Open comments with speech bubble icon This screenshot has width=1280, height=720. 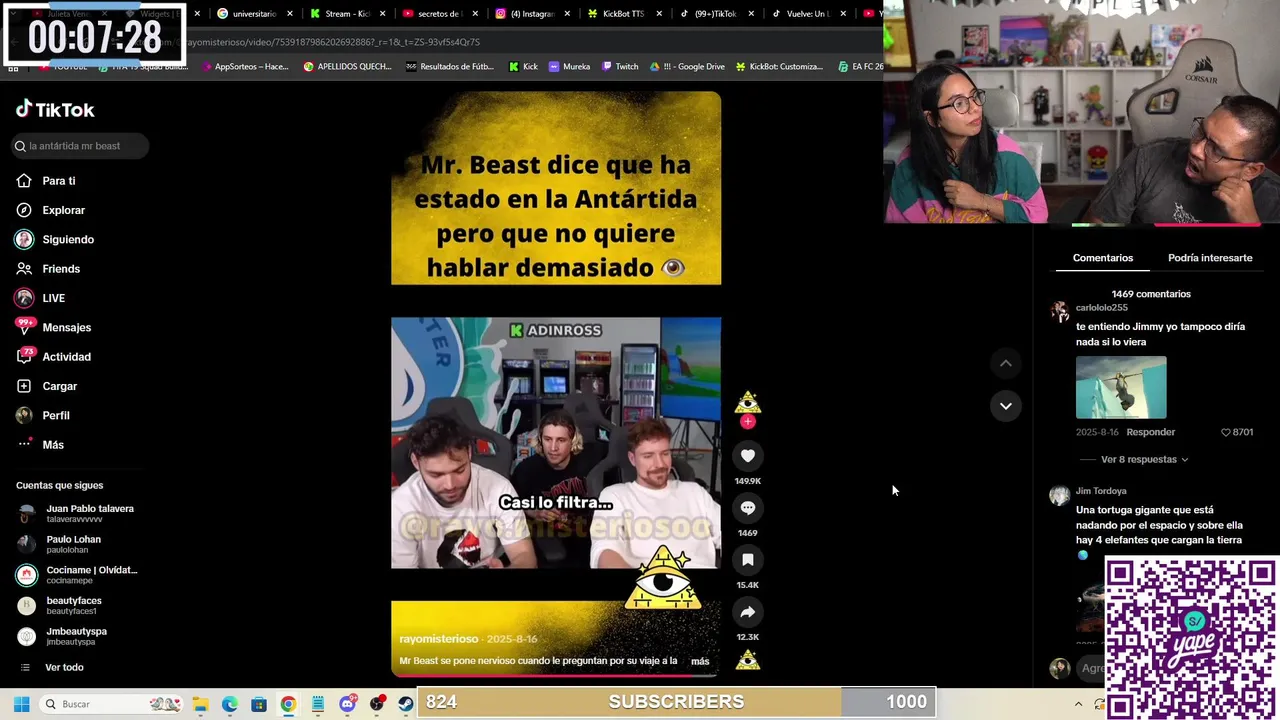click(x=748, y=508)
